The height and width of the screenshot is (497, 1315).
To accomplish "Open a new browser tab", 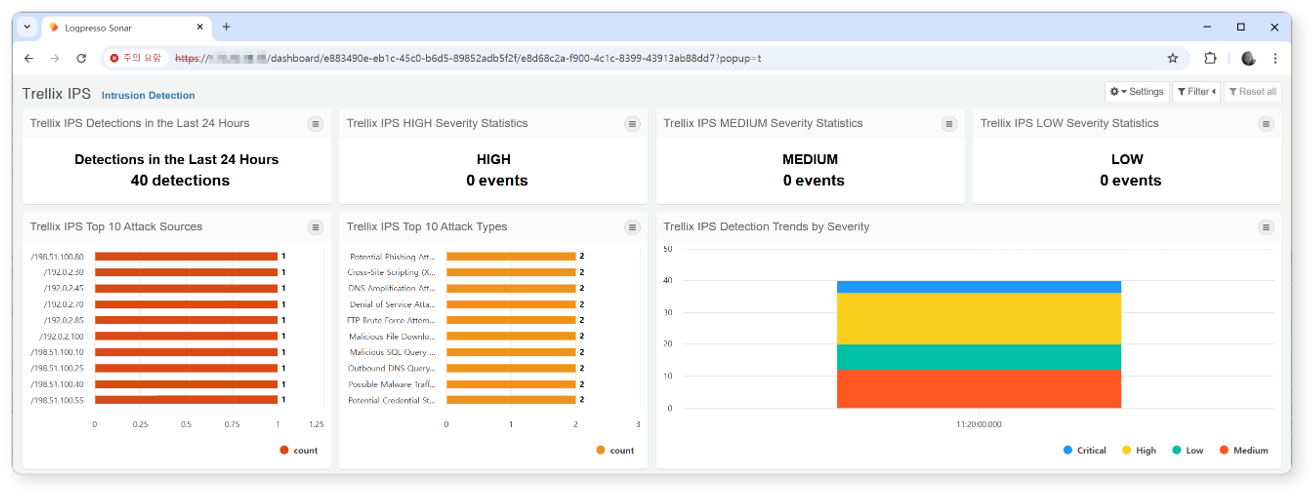I will [x=226, y=27].
